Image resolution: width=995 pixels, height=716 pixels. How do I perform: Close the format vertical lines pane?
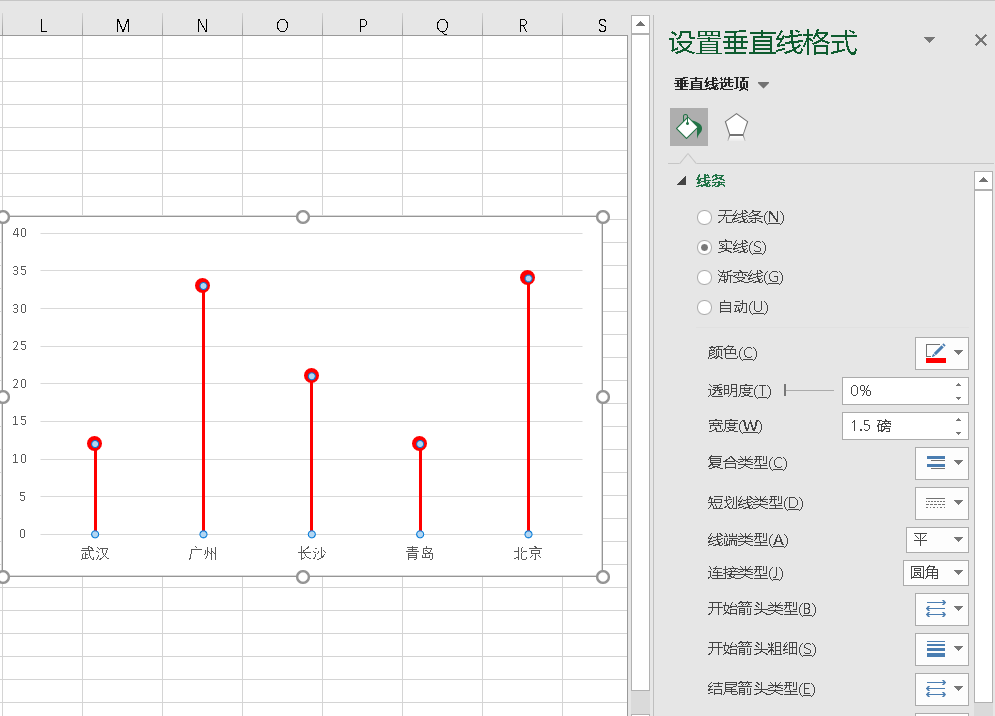(x=980, y=41)
